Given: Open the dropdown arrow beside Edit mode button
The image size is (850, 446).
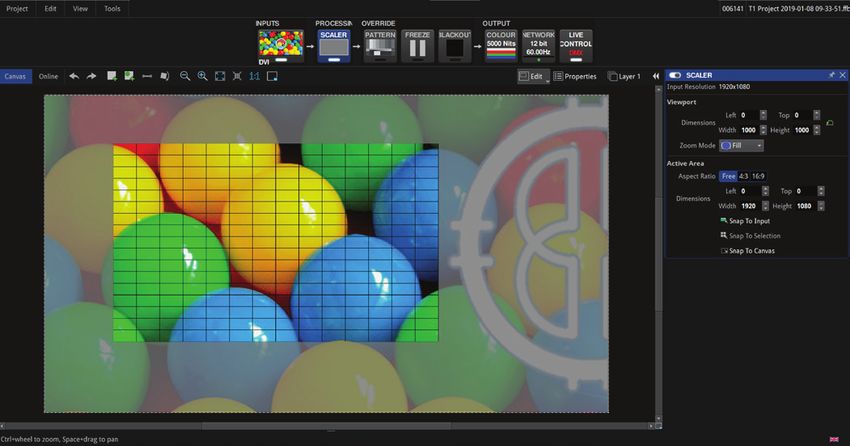Looking at the screenshot, I should pyautogui.click(x=548, y=80).
